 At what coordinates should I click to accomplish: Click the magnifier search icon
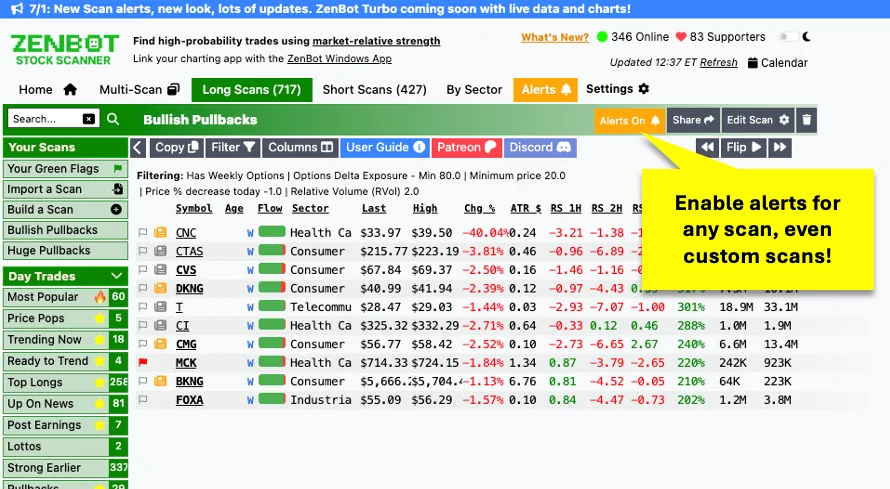[x=113, y=119]
